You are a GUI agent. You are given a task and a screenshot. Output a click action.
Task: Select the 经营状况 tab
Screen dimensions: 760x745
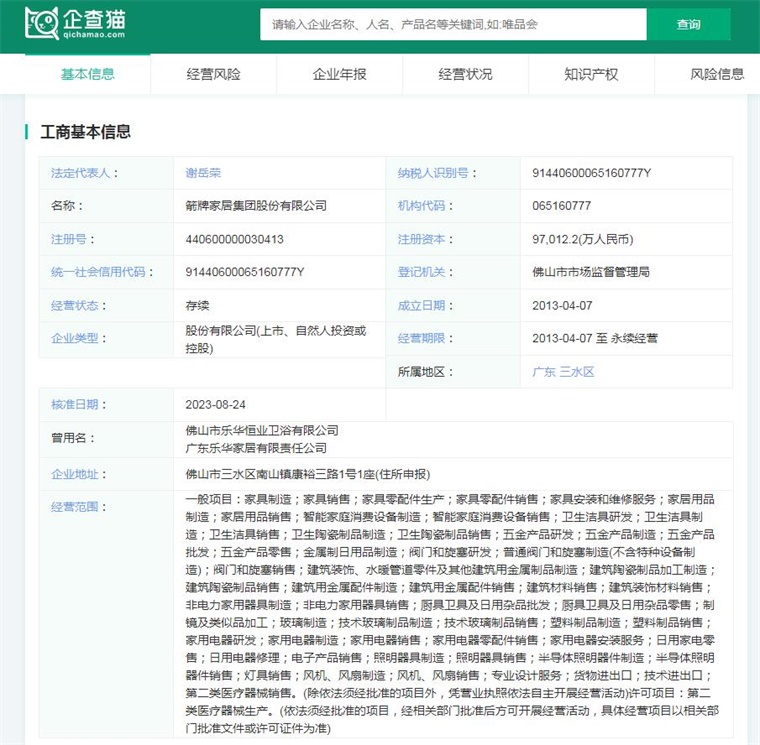pos(465,74)
